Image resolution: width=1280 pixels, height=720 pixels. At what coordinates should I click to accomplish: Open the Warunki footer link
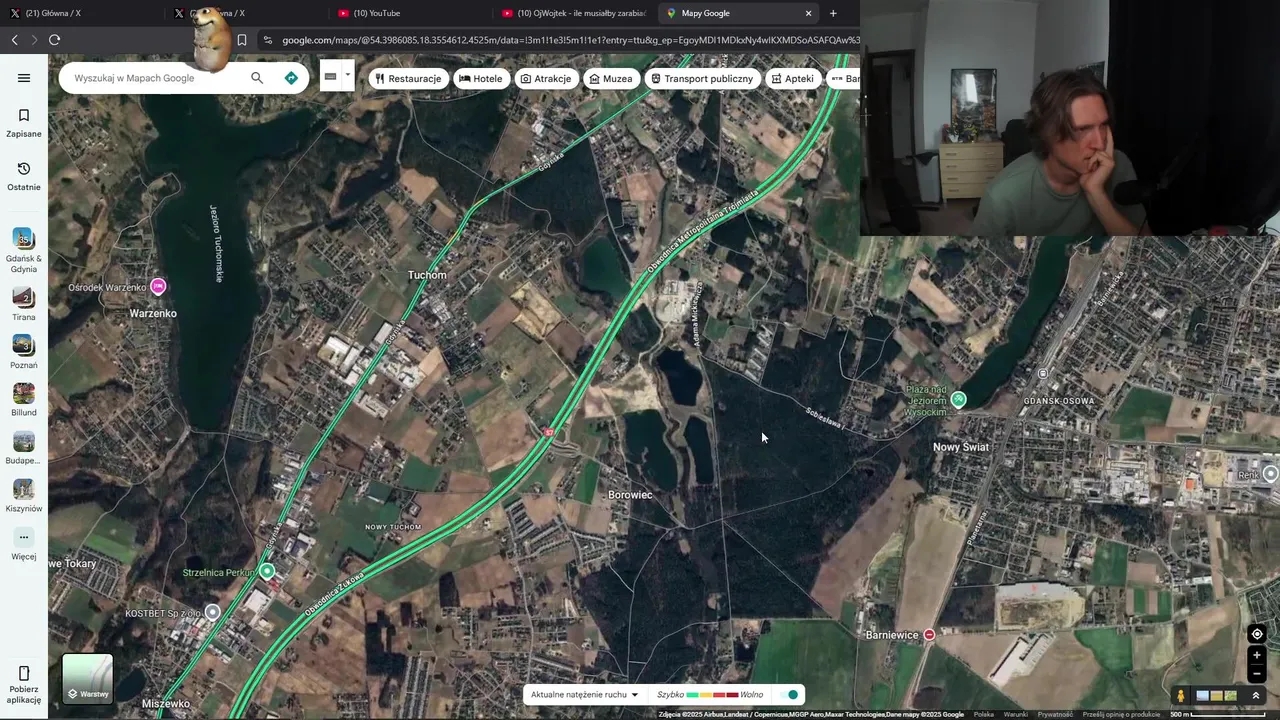1016,714
